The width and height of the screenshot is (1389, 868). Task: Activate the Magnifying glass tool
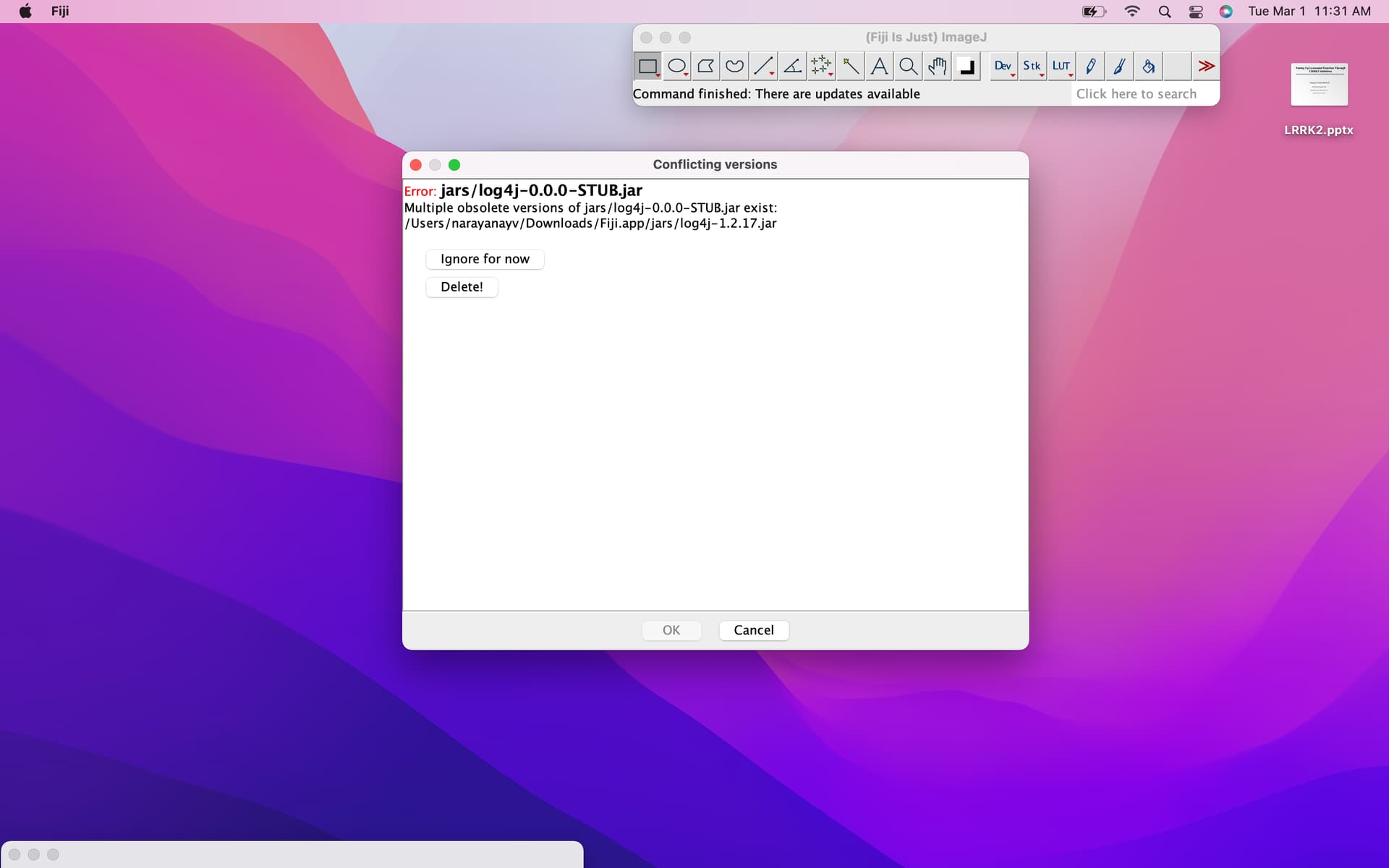(x=908, y=67)
